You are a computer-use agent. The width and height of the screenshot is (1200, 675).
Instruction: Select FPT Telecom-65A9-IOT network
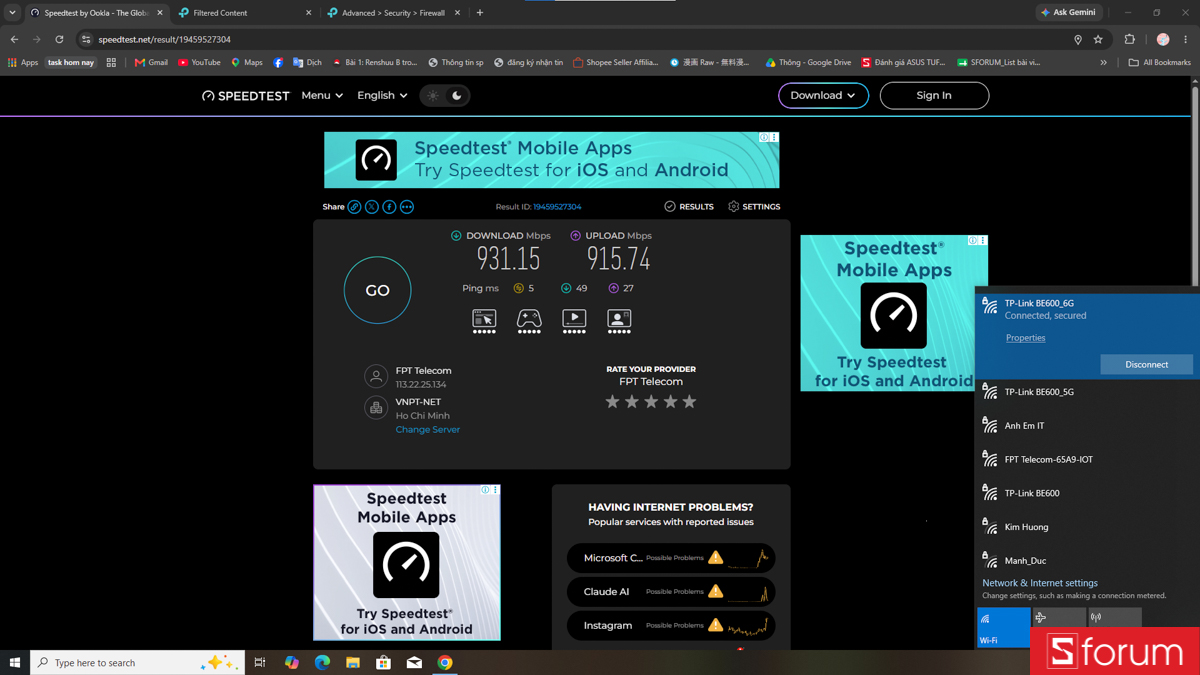coord(1087,460)
